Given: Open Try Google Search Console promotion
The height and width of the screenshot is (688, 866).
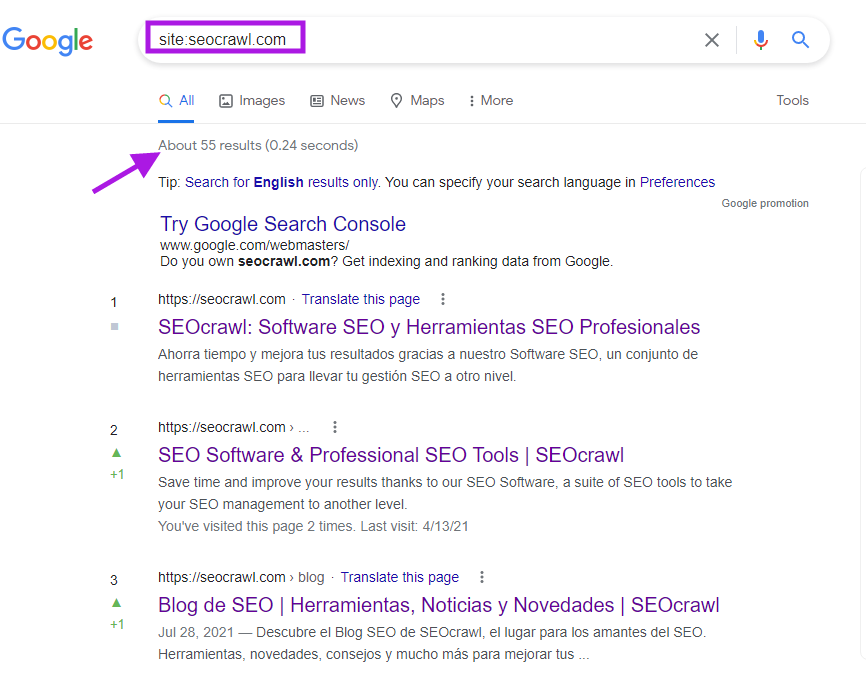Looking at the screenshot, I should [283, 224].
